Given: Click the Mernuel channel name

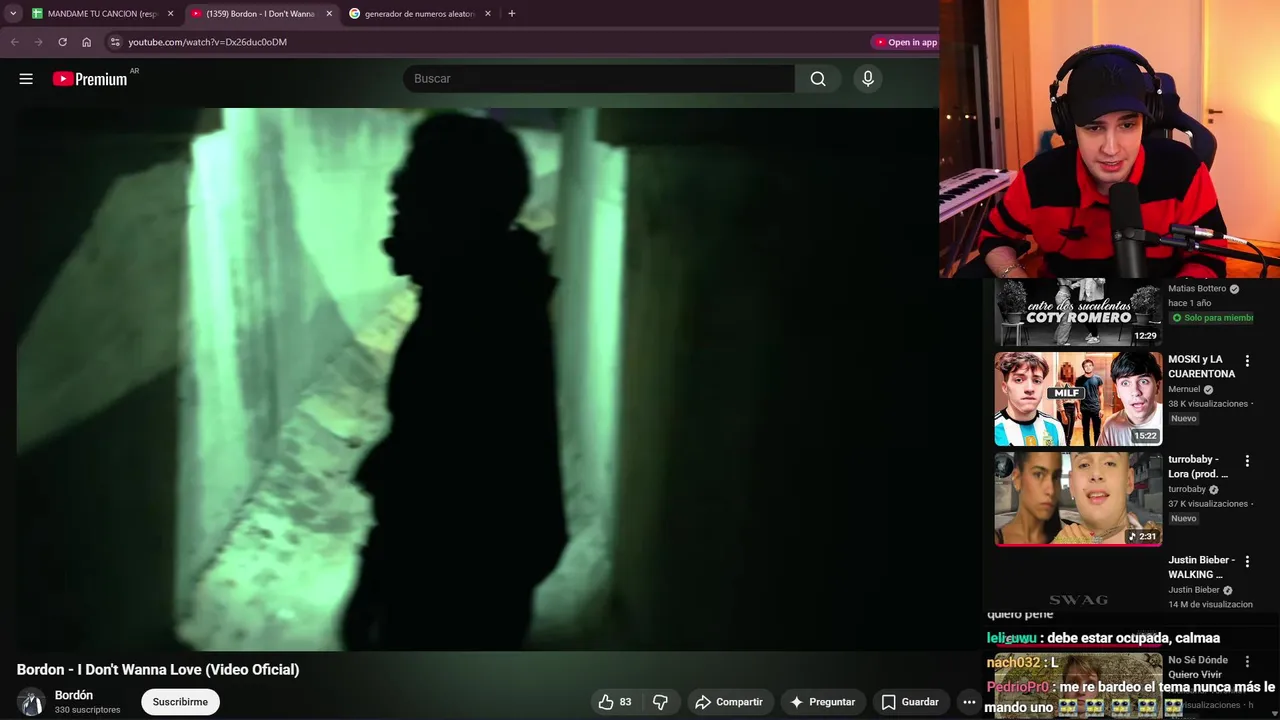Looking at the screenshot, I should point(1184,389).
